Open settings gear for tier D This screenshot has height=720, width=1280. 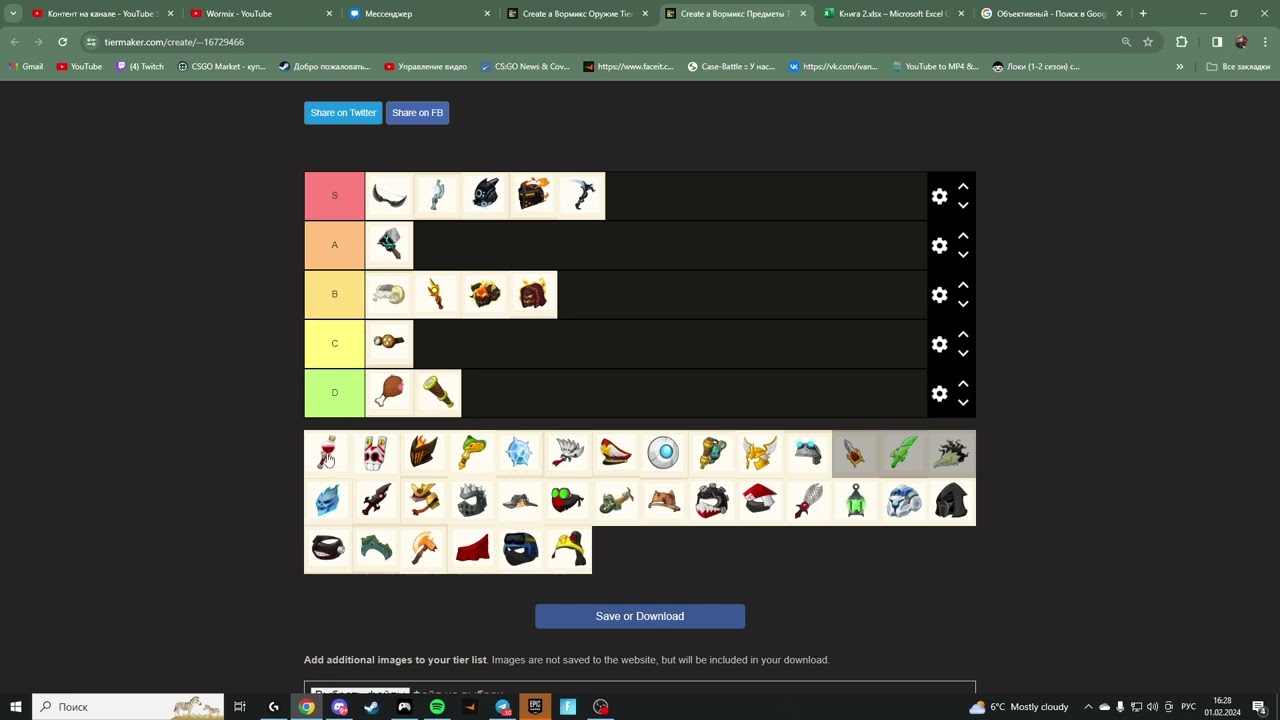coord(939,394)
